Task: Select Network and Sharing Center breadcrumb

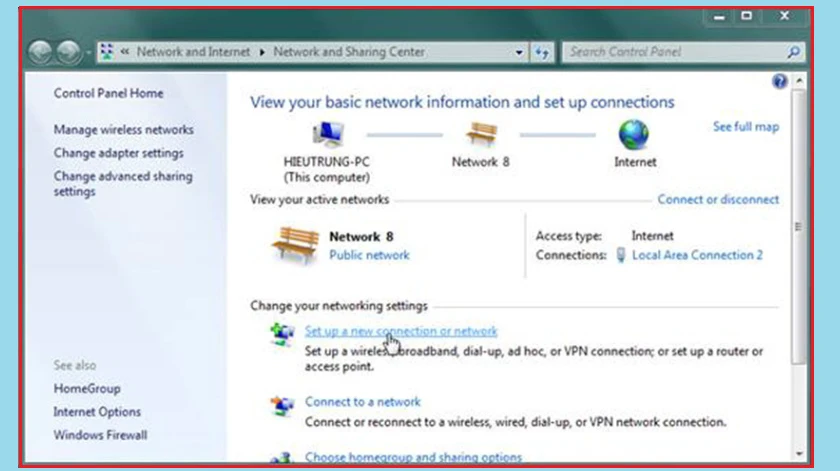Action: (x=349, y=51)
